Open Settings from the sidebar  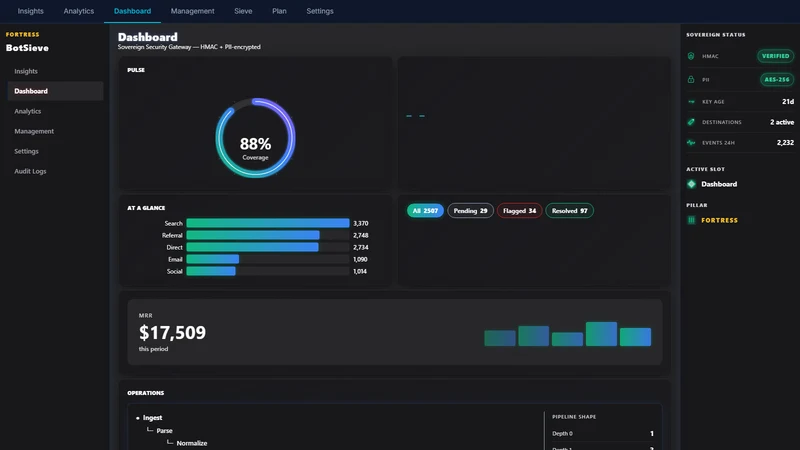tap(55, 152)
